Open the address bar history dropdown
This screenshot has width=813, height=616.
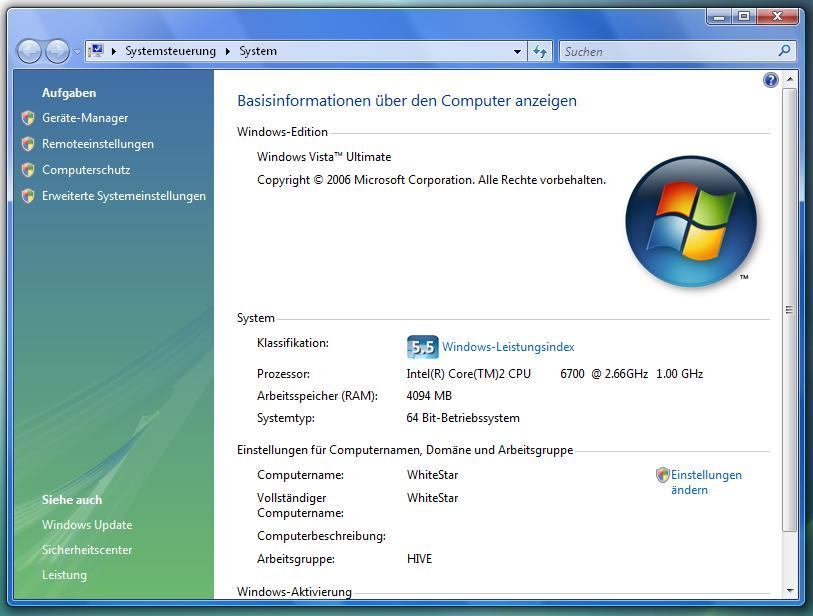[517, 51]
